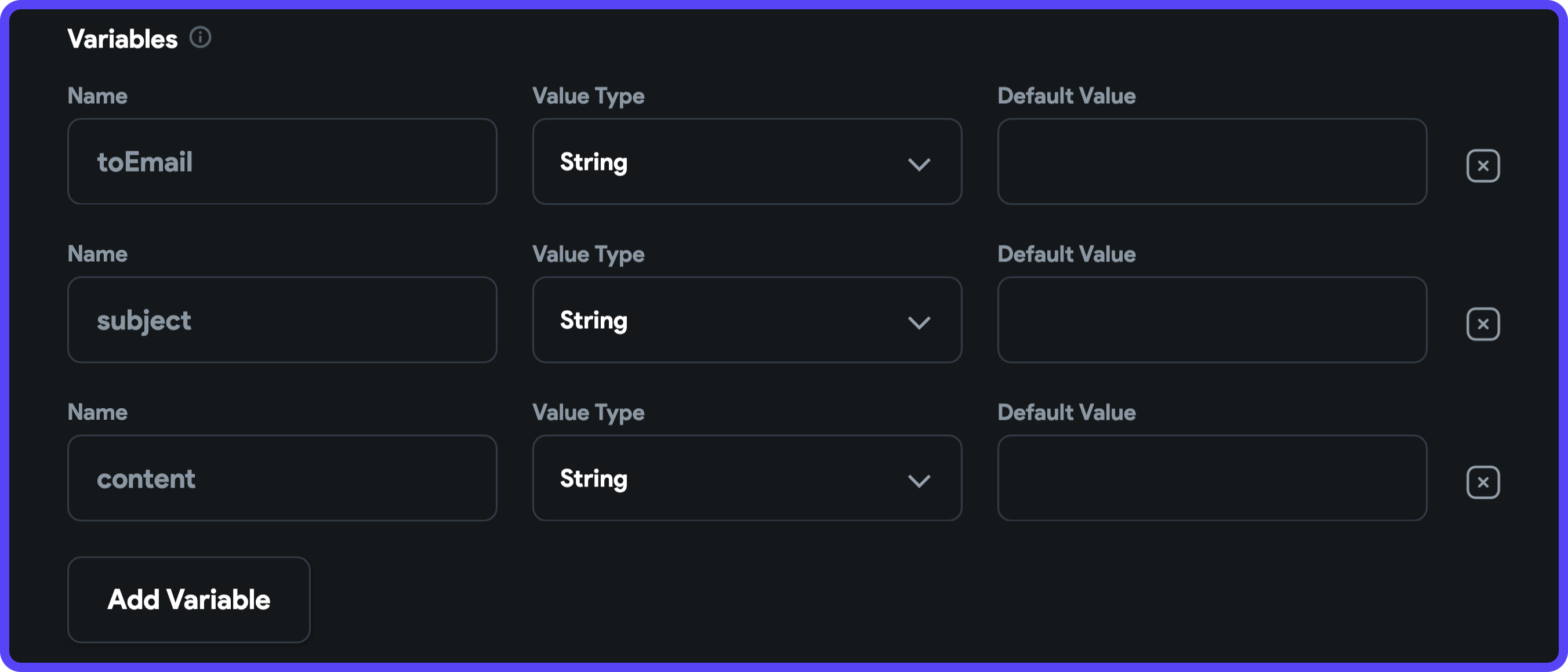Click the Default Value field for toEmail
Screen dimensions: 1568x672
(x=1212, y=162)
